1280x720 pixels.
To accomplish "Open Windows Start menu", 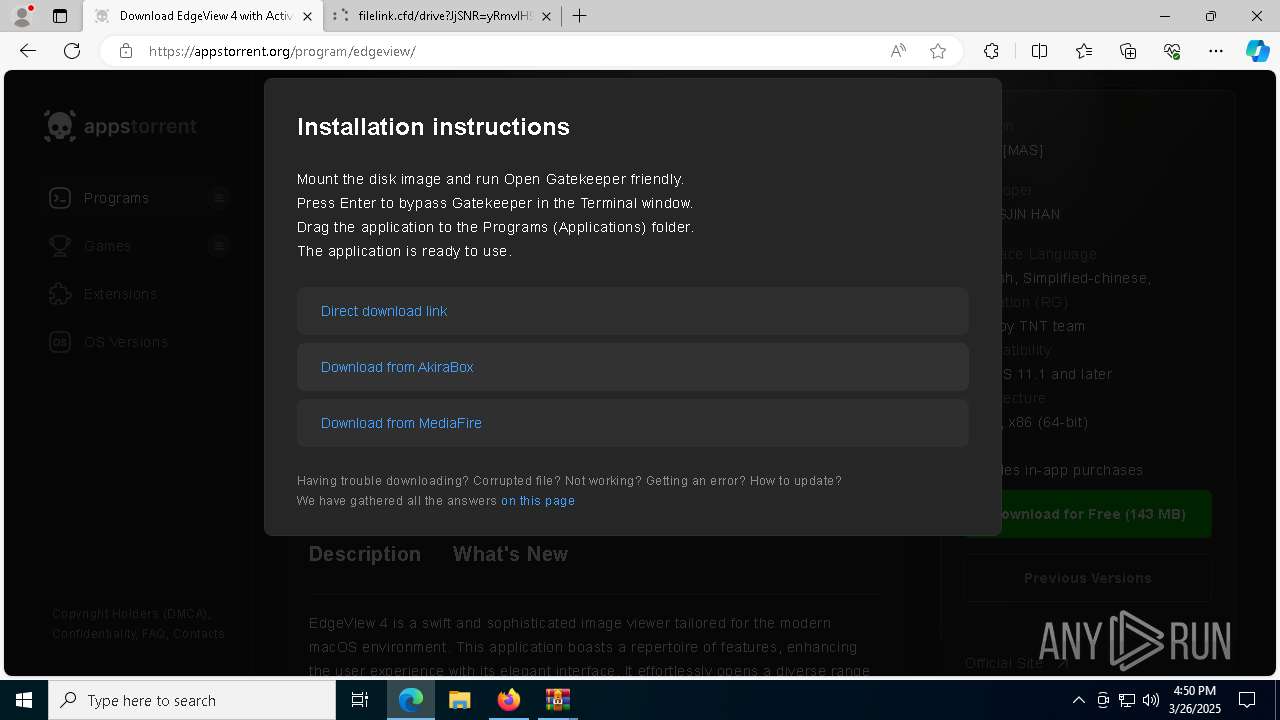I will 24,700.
